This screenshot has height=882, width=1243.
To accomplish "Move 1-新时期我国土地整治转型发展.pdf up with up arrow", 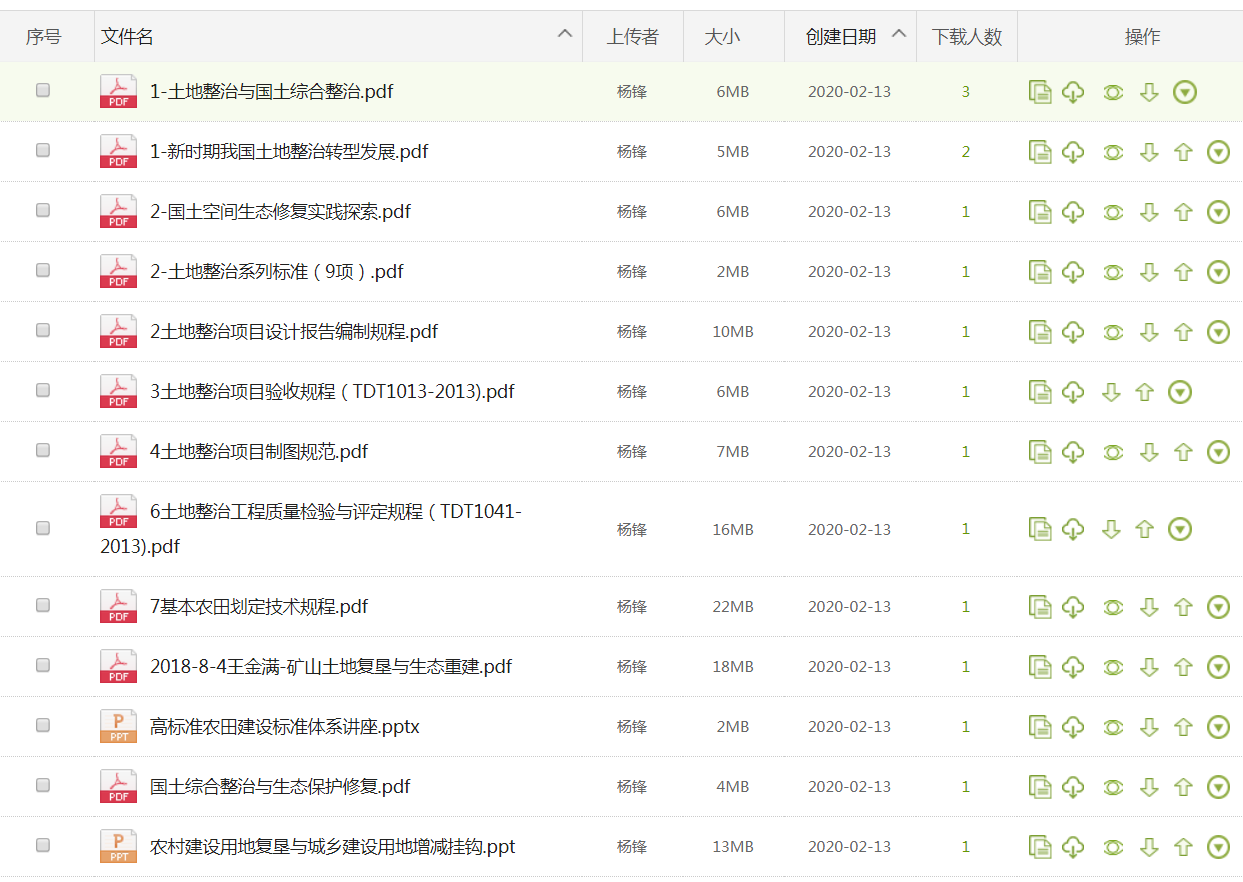I will point(1183,152).
